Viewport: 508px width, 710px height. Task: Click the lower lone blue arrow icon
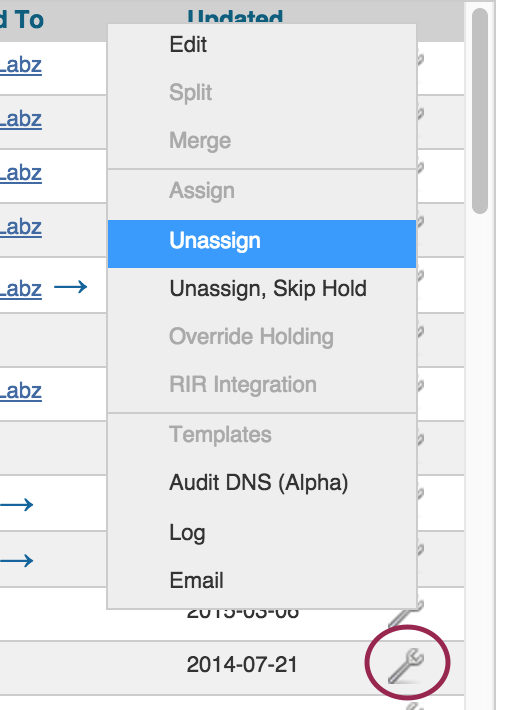pyautogui.click(x=17, y=561)
